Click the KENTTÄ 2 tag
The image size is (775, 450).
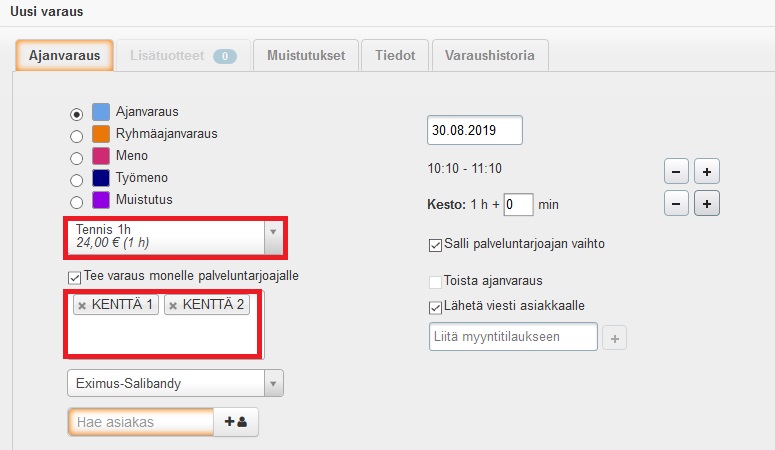coord(207,305)
